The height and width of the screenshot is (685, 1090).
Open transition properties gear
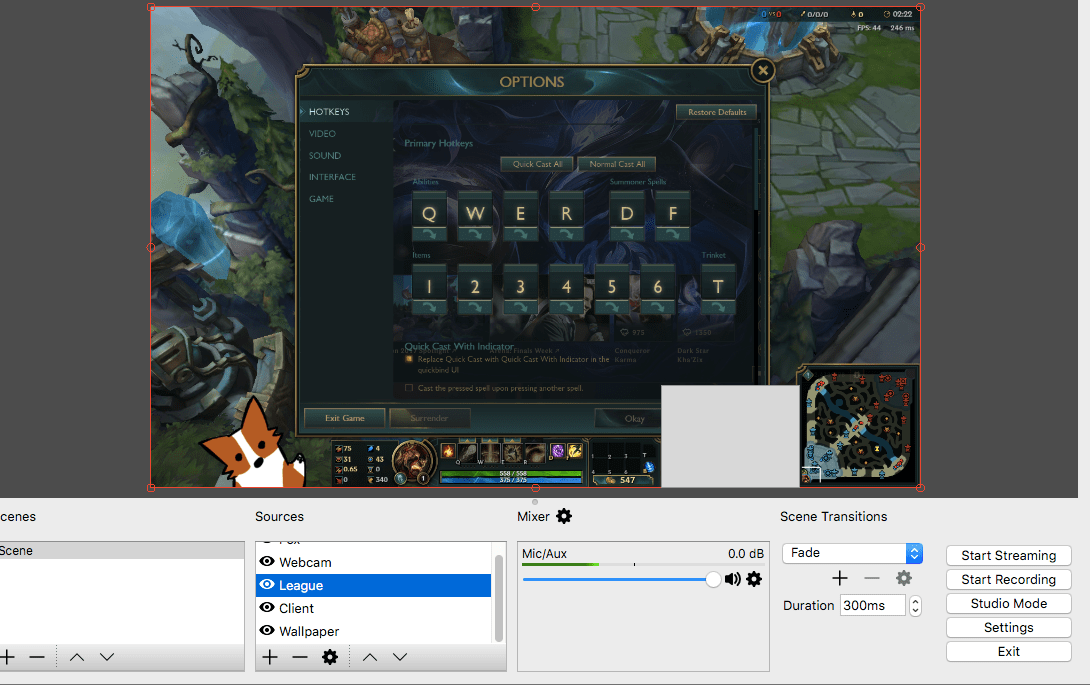coord(904,578)
